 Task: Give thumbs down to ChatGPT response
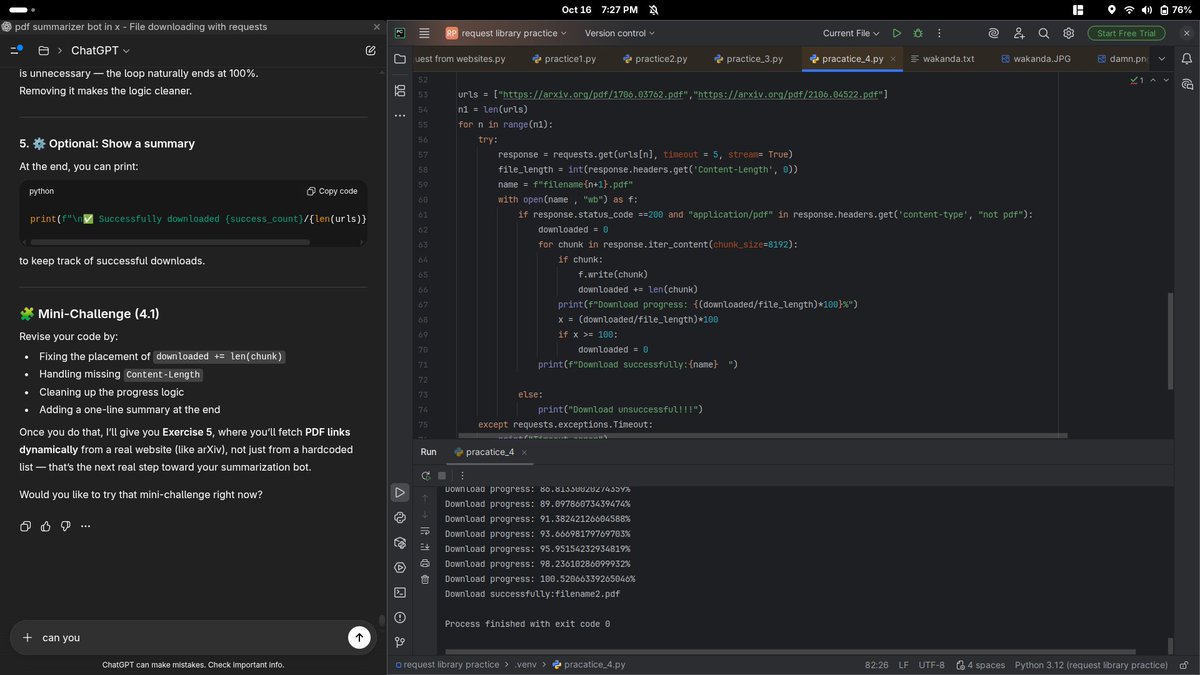(66, 526)
